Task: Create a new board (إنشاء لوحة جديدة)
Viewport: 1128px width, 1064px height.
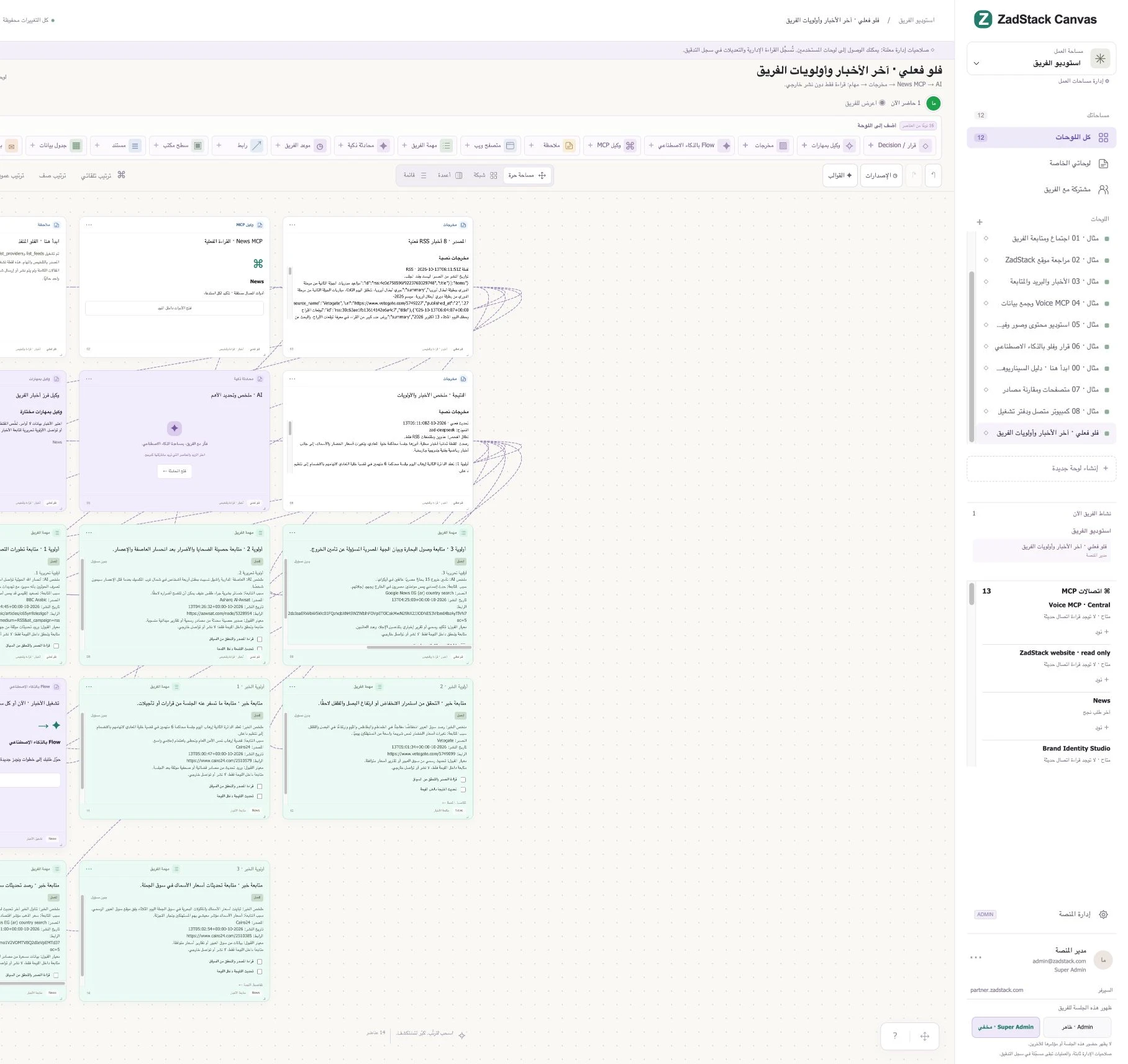Action: click(x=1041, y=468)
